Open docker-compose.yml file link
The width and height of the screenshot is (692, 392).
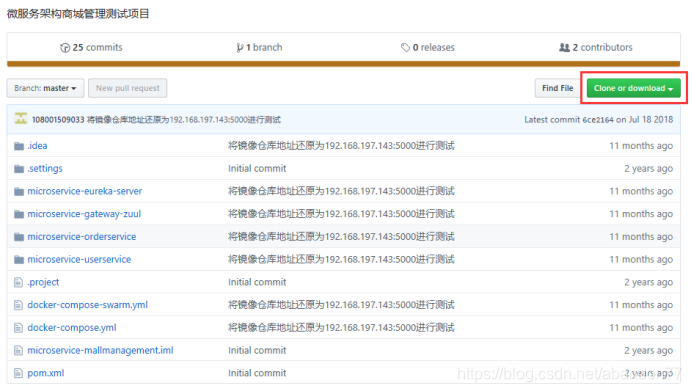tap(72, 328)
